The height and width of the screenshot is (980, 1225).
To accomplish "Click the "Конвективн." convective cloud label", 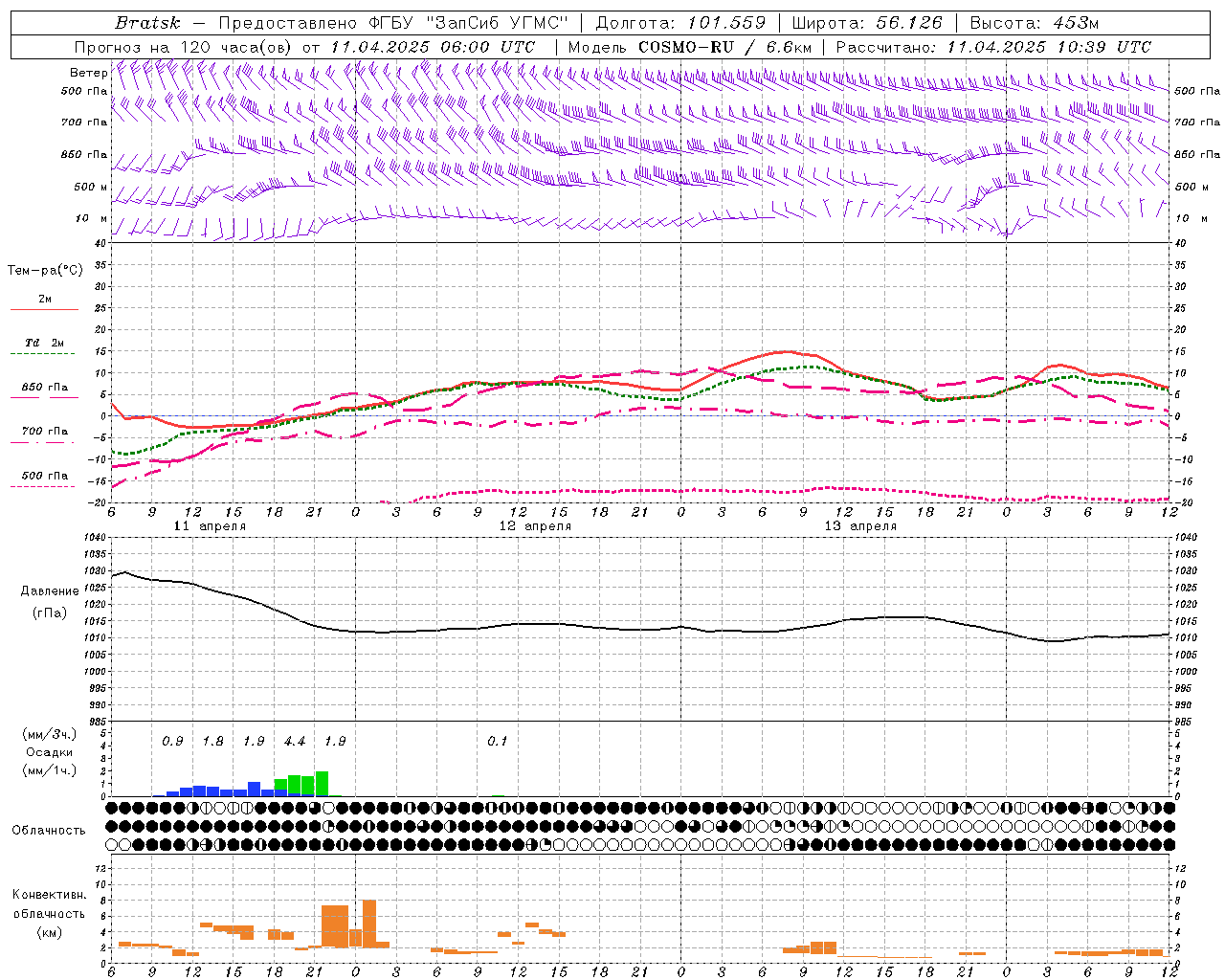I will pos(49,895).
